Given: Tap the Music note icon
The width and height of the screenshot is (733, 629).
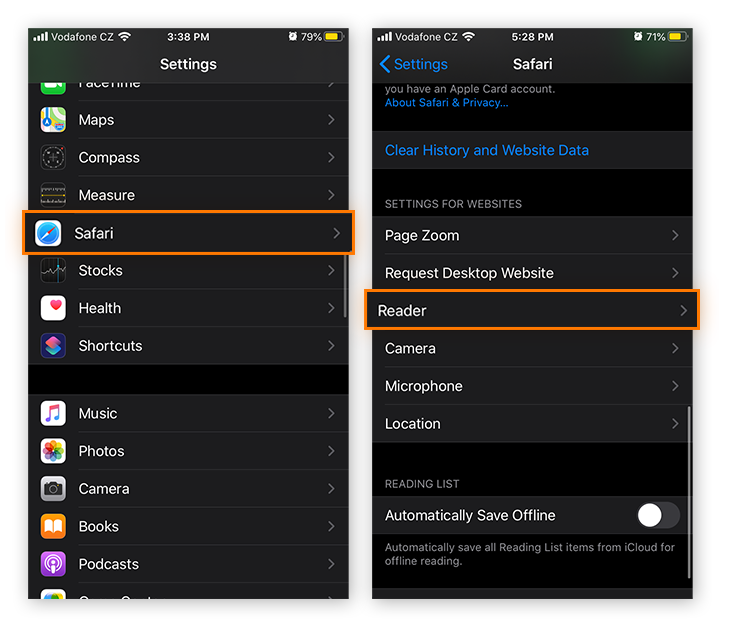Looking at the screenshot, I should 53,414.
